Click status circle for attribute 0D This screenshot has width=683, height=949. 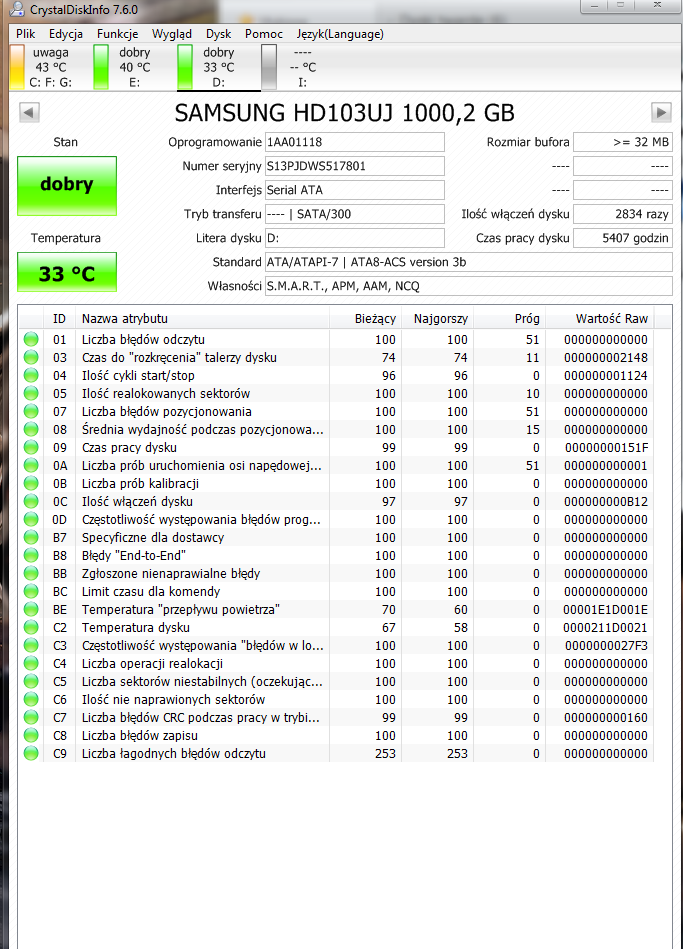(31, 519)
